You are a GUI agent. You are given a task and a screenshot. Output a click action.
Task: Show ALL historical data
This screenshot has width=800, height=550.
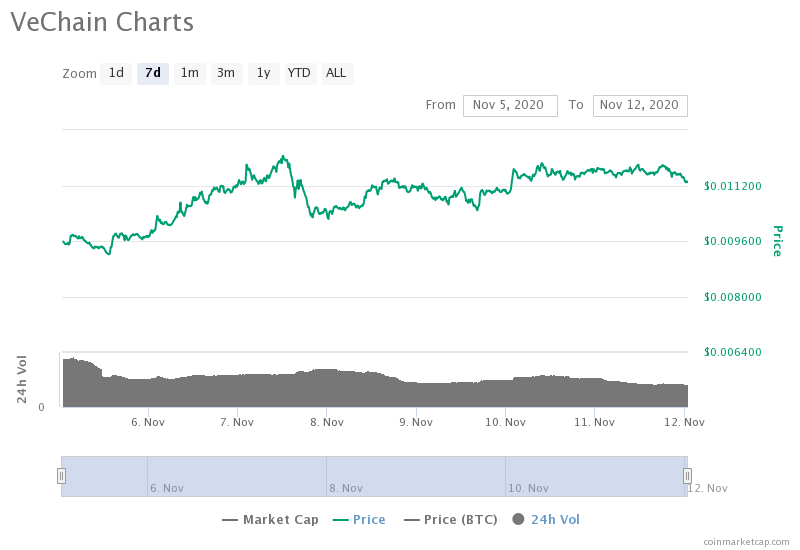336,73
